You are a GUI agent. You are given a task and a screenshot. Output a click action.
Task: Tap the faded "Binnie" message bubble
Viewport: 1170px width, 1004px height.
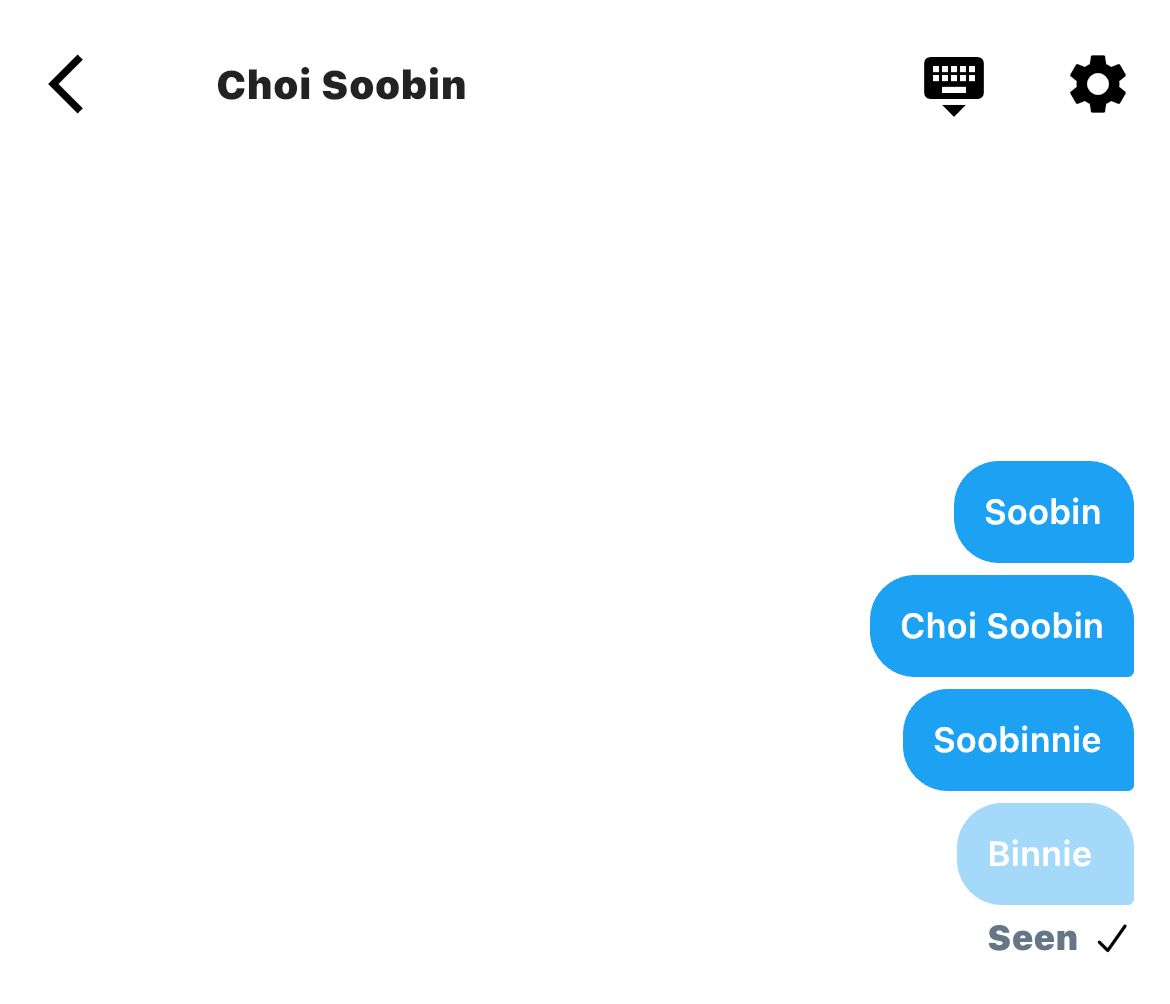(1045, 854)
